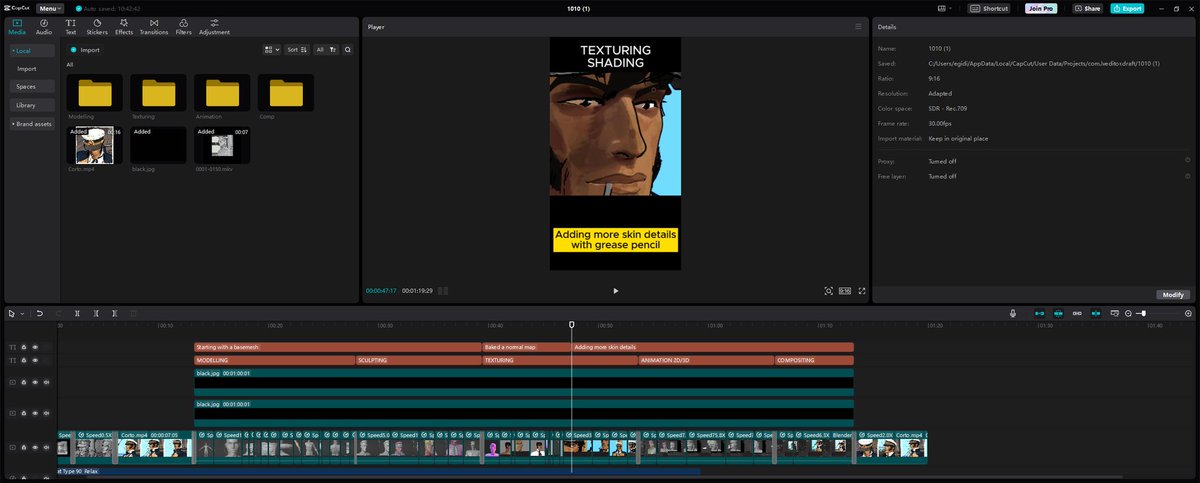Select Import in the left sidebar
This screenshot has height=483, width=1200.
pos(27,69)
